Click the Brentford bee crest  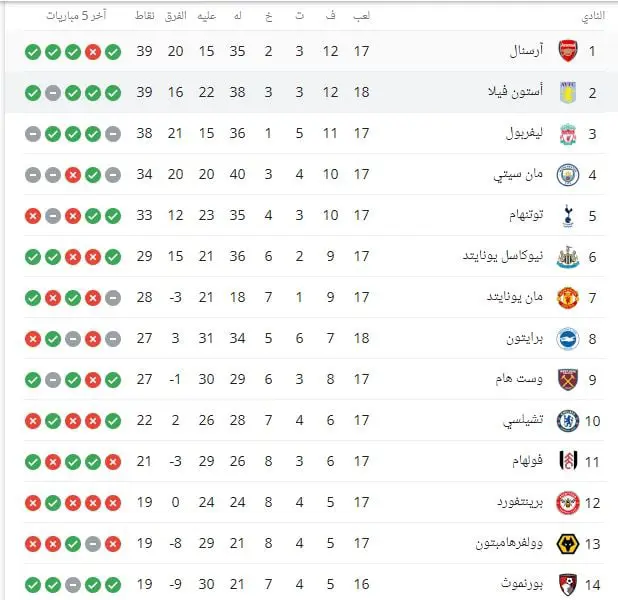click(568, 503)
